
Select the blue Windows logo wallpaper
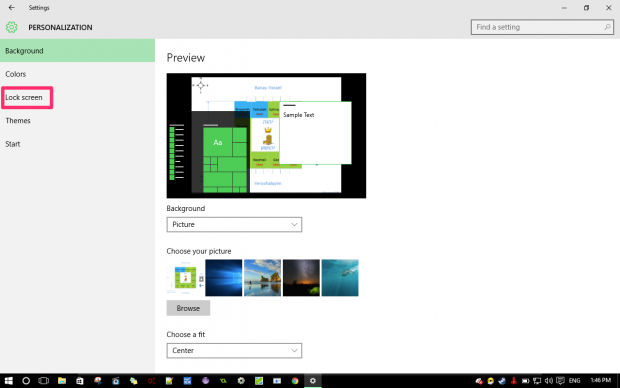224,278
